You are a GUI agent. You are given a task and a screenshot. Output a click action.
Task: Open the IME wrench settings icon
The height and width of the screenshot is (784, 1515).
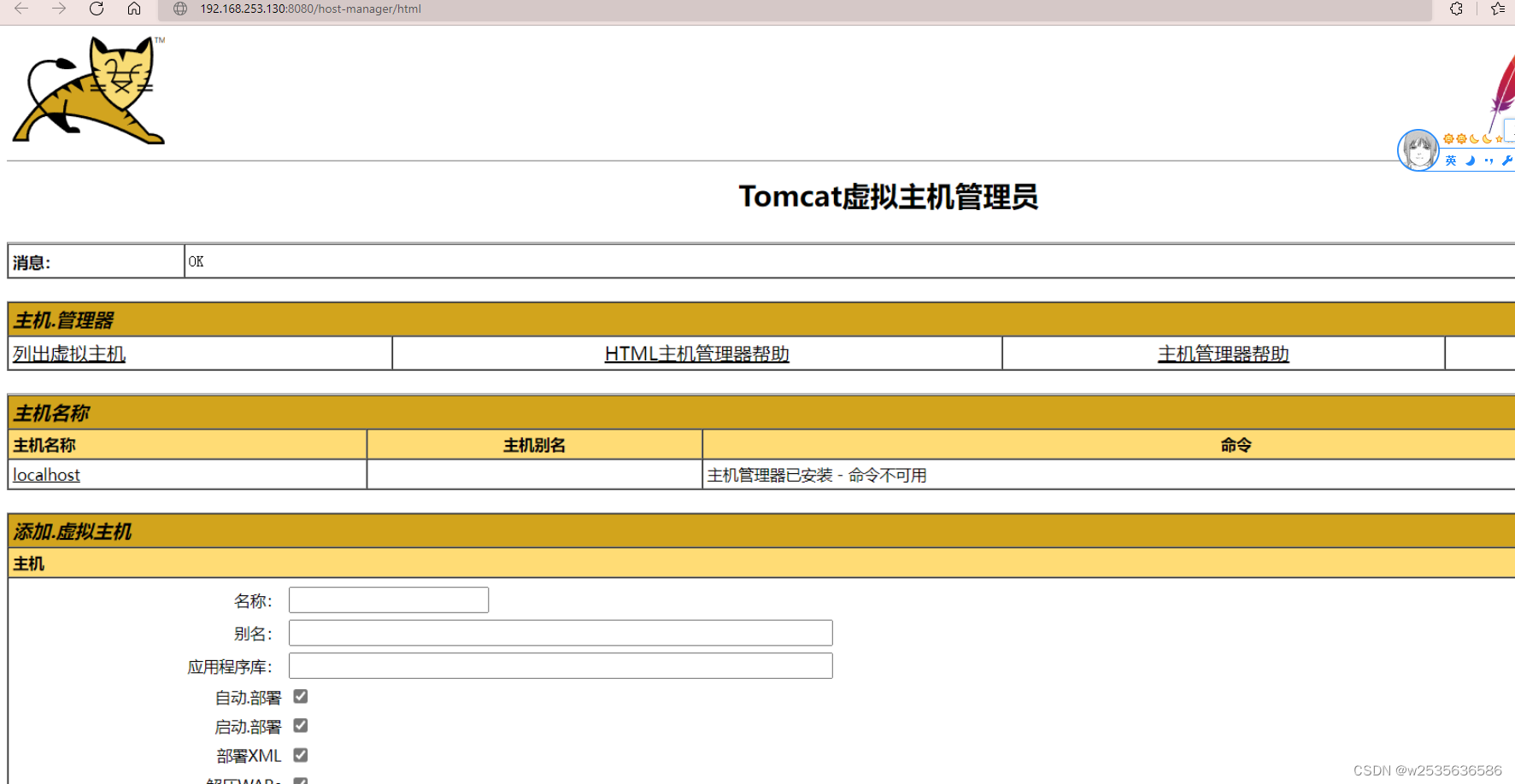(1507, 161)
